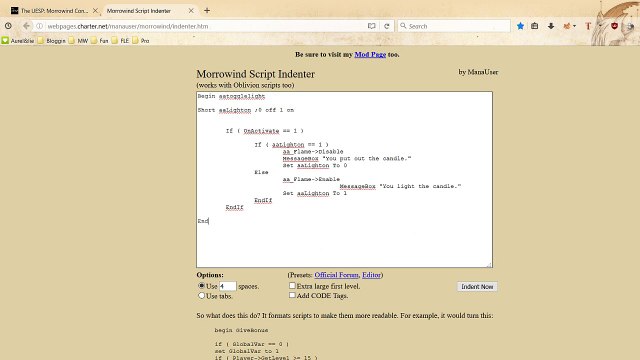Show site information icon in address bar
This screenshot has height=360, width=640.
pos(40,26)
